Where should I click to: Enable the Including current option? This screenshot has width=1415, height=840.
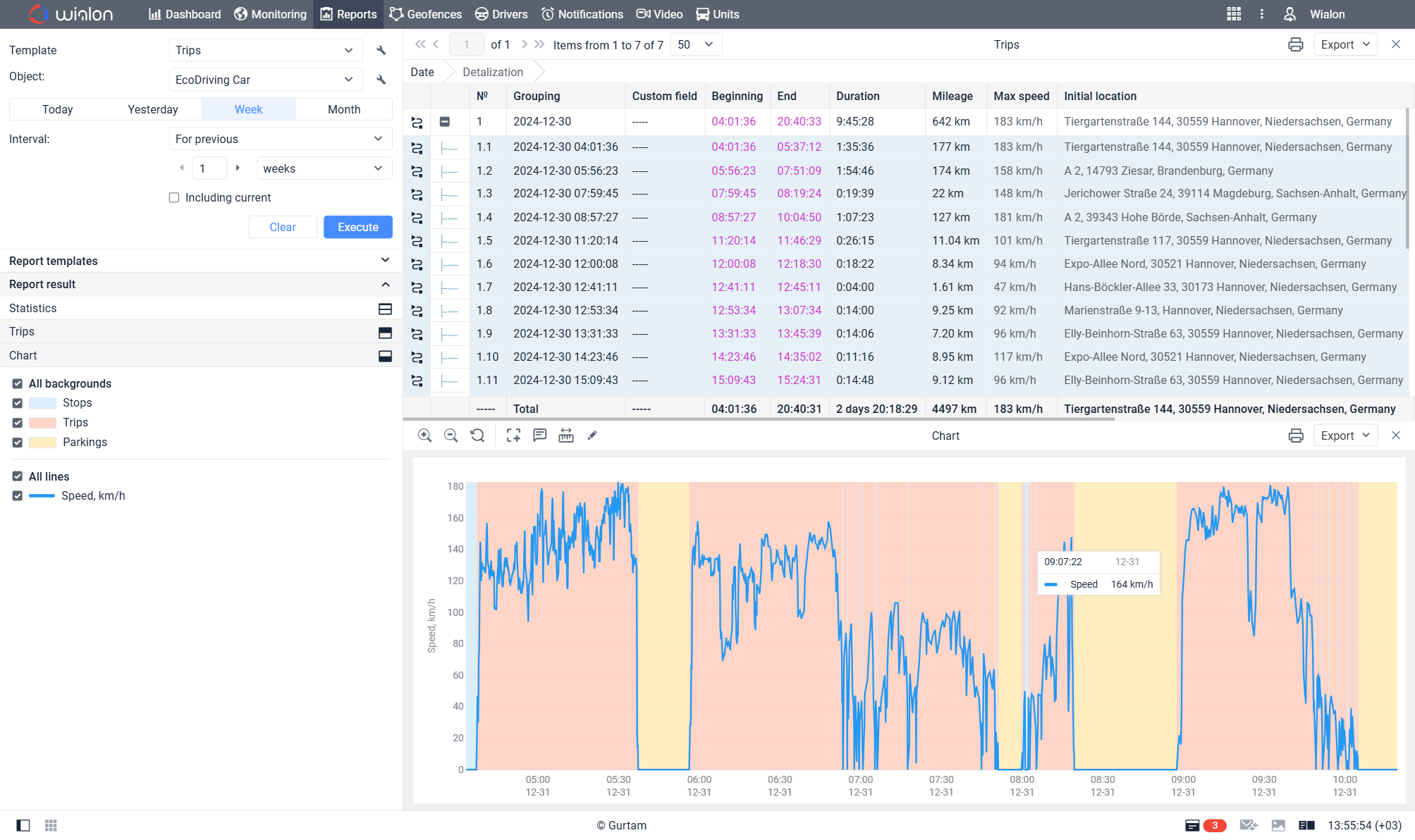173,197
